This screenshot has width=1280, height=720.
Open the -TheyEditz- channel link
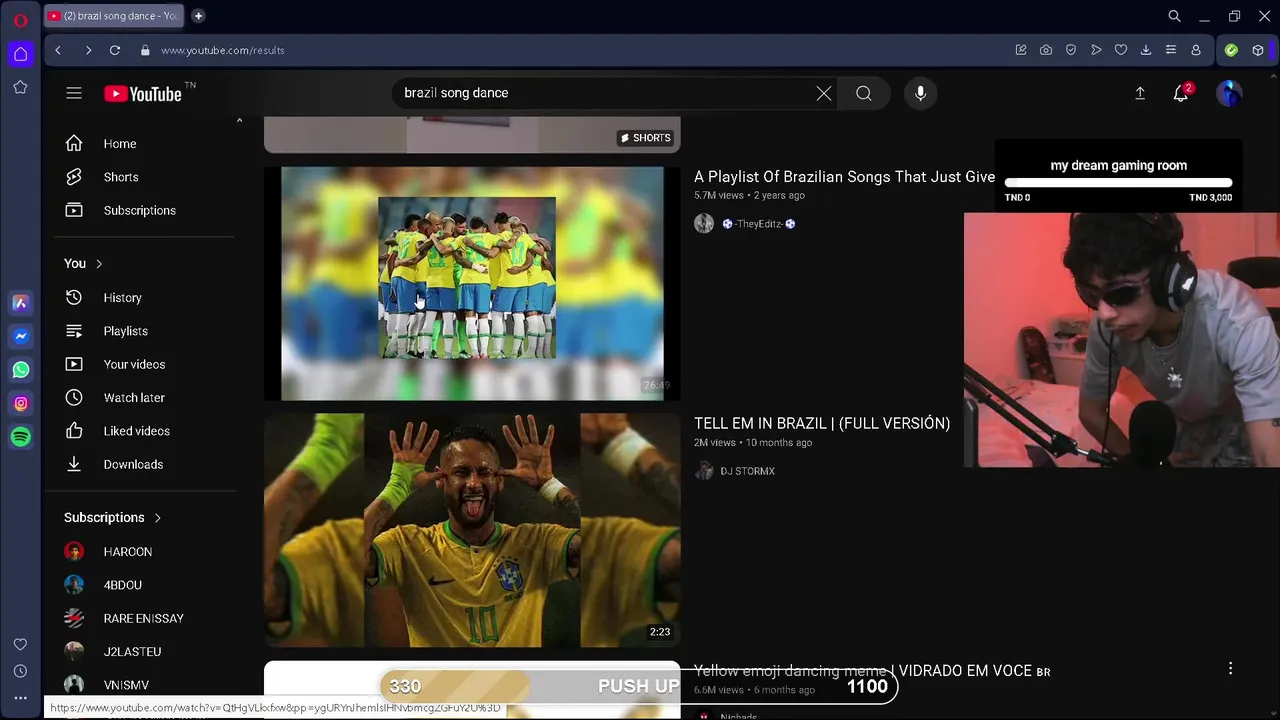[759, 224]
